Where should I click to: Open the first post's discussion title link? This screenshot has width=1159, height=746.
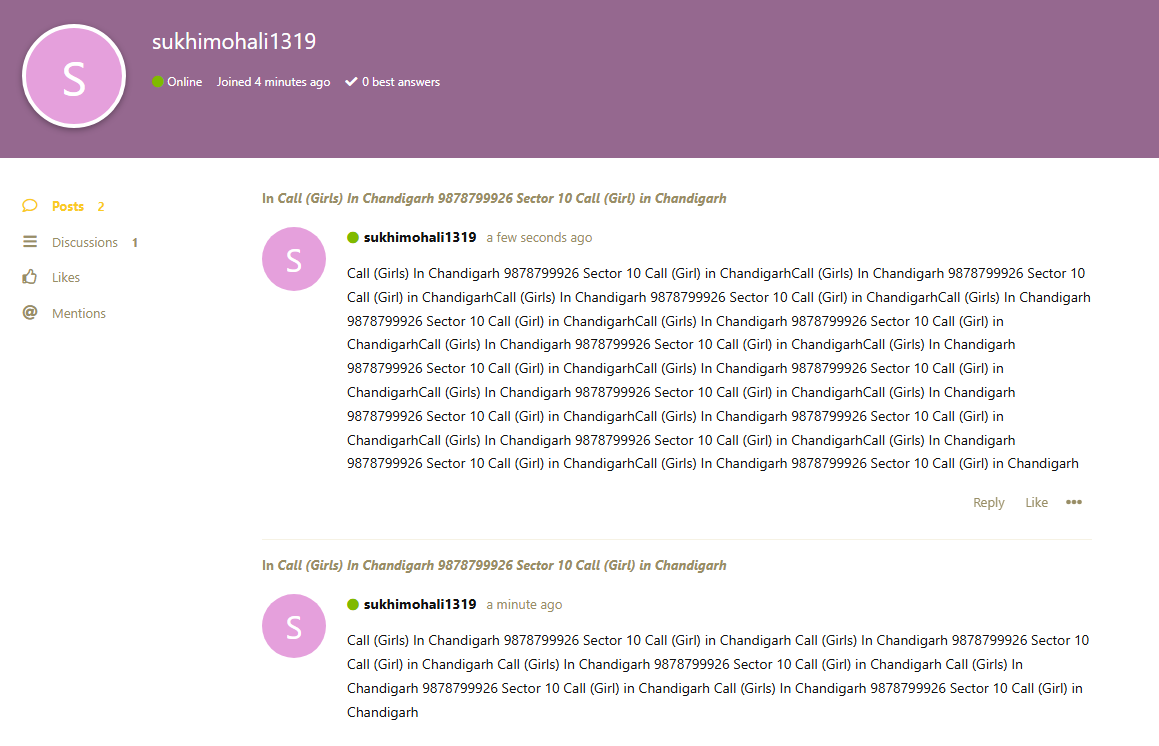pos(501,198)
